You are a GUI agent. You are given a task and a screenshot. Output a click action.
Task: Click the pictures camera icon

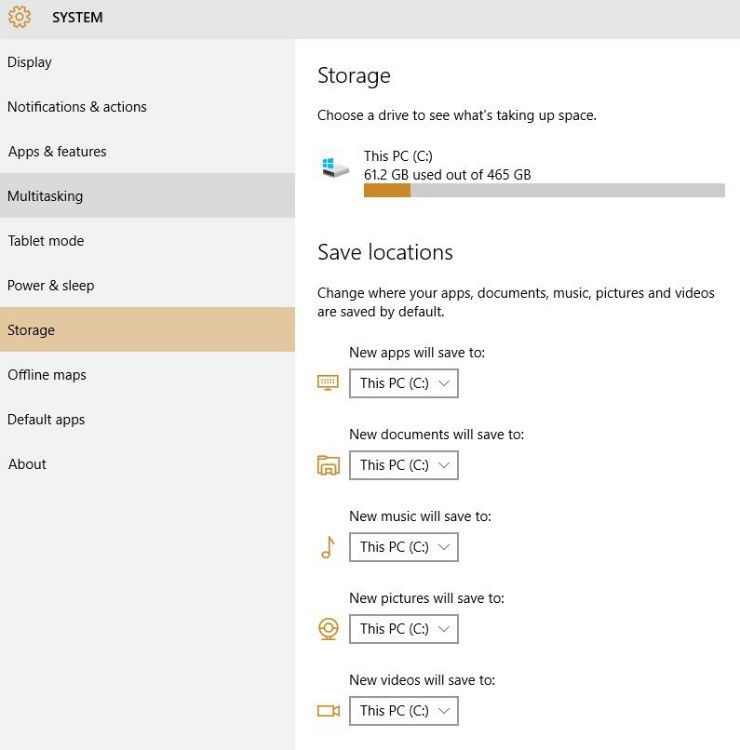point(328,629)
